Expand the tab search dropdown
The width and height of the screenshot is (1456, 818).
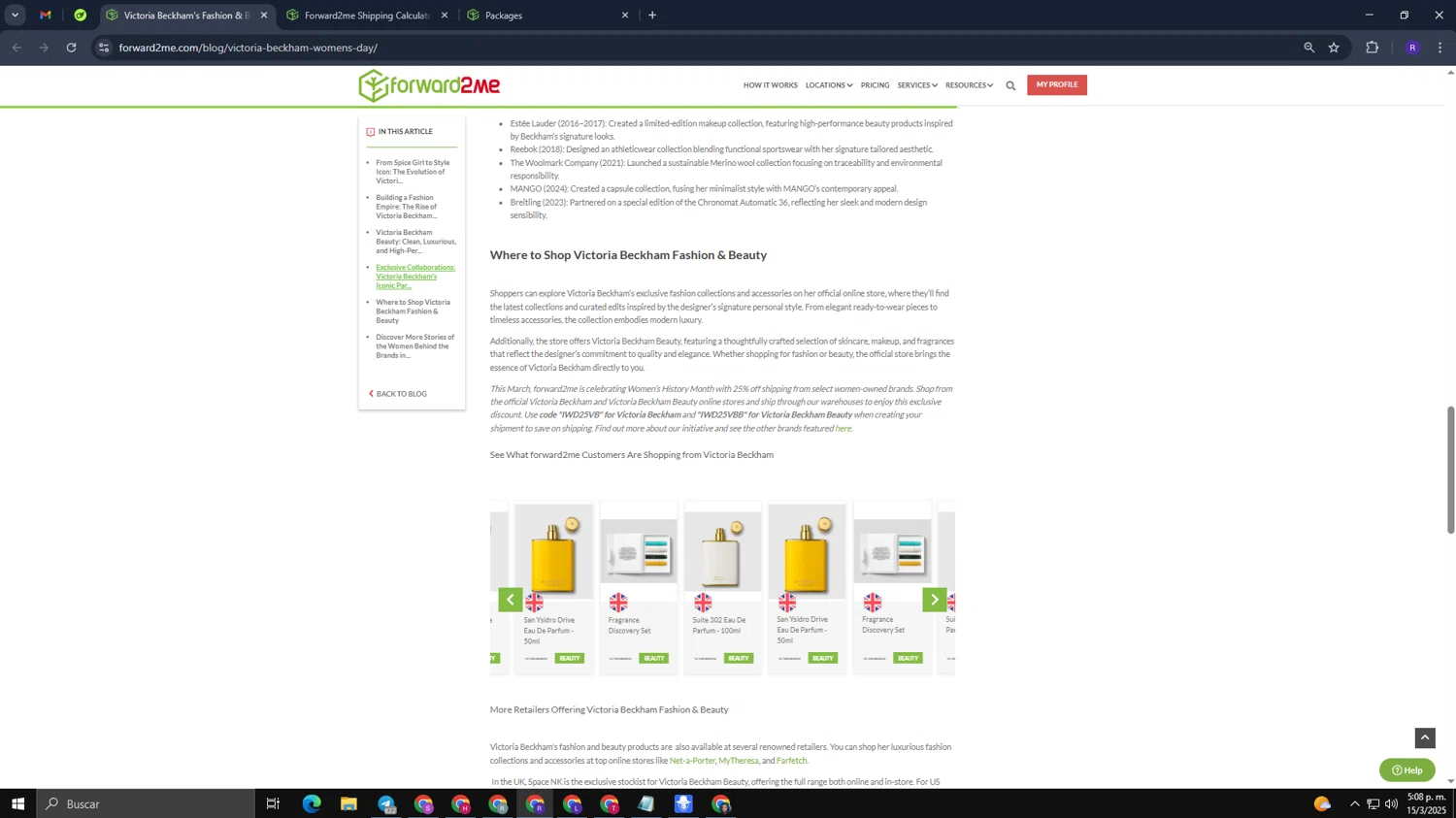[15, 16]
